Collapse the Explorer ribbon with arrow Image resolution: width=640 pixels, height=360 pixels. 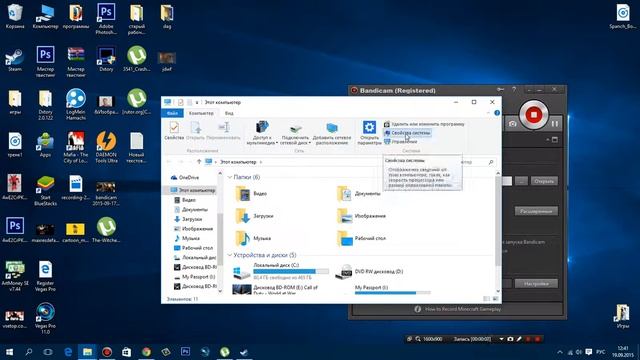489,113
